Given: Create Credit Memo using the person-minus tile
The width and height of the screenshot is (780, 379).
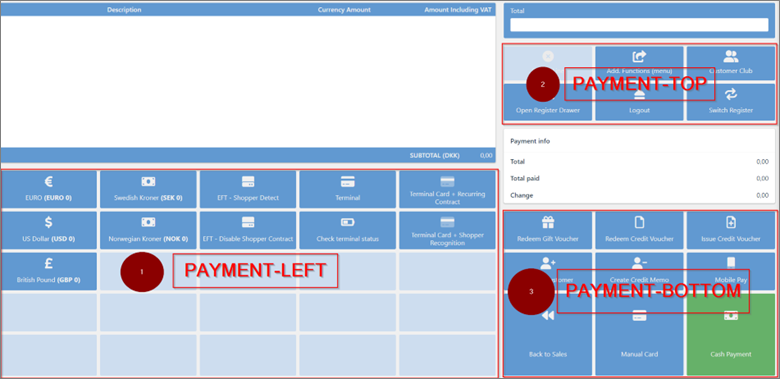Looking at the screenshot, I should [x=639, y=271].
